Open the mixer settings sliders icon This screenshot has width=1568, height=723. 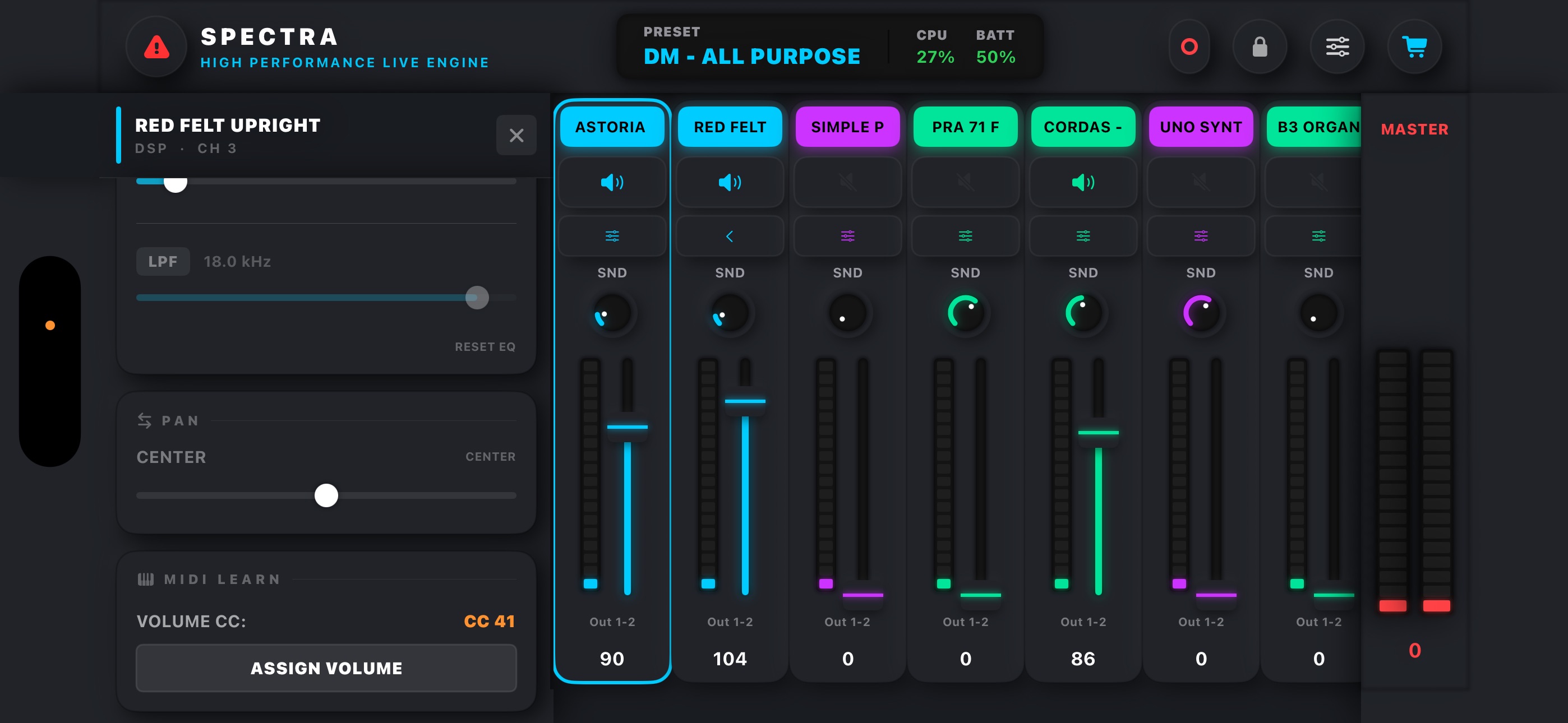(1338, 47)
